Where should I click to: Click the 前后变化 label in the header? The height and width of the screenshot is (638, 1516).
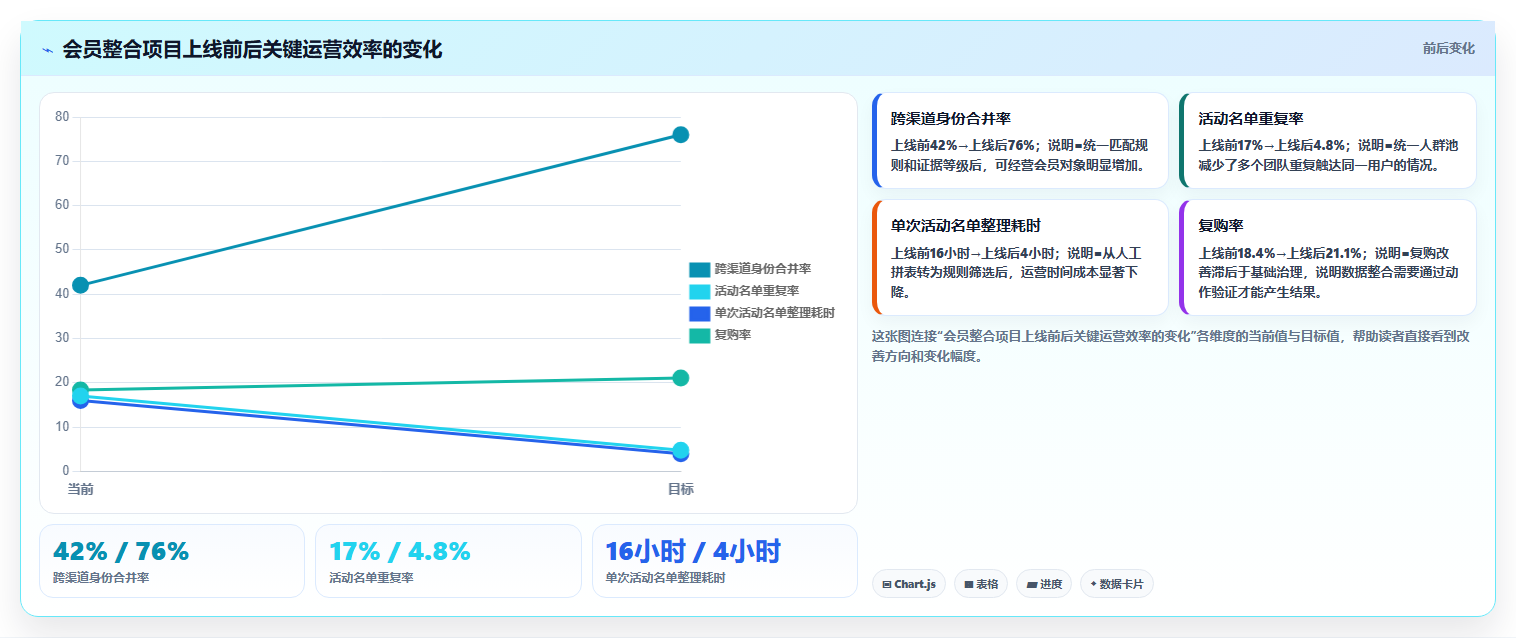(1448, 49)
